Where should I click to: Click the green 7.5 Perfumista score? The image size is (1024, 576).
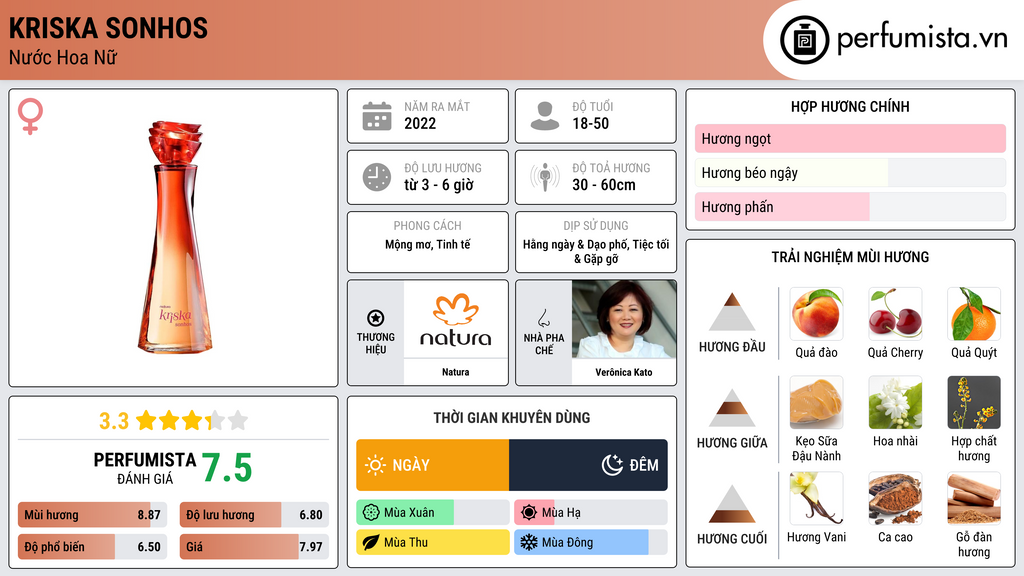tap(226, 468)
